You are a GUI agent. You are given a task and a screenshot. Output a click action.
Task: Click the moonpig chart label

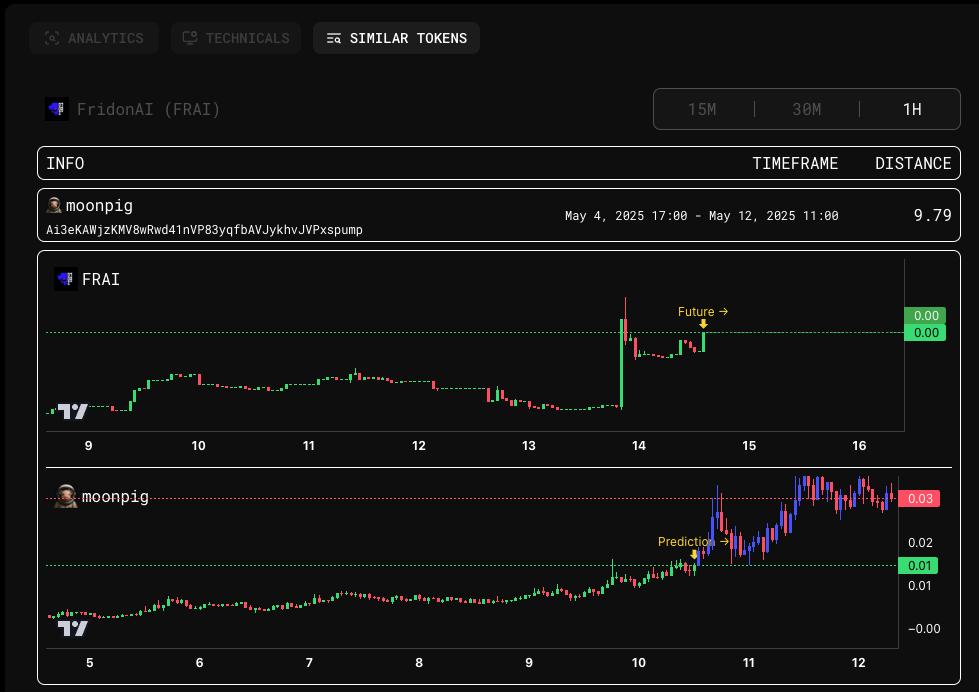tap(116, 497)
